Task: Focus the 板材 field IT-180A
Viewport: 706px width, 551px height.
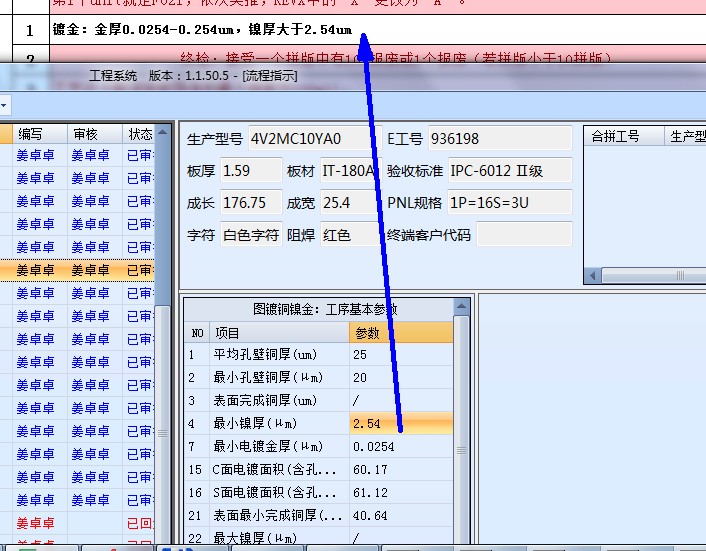Action: (350, 171)
